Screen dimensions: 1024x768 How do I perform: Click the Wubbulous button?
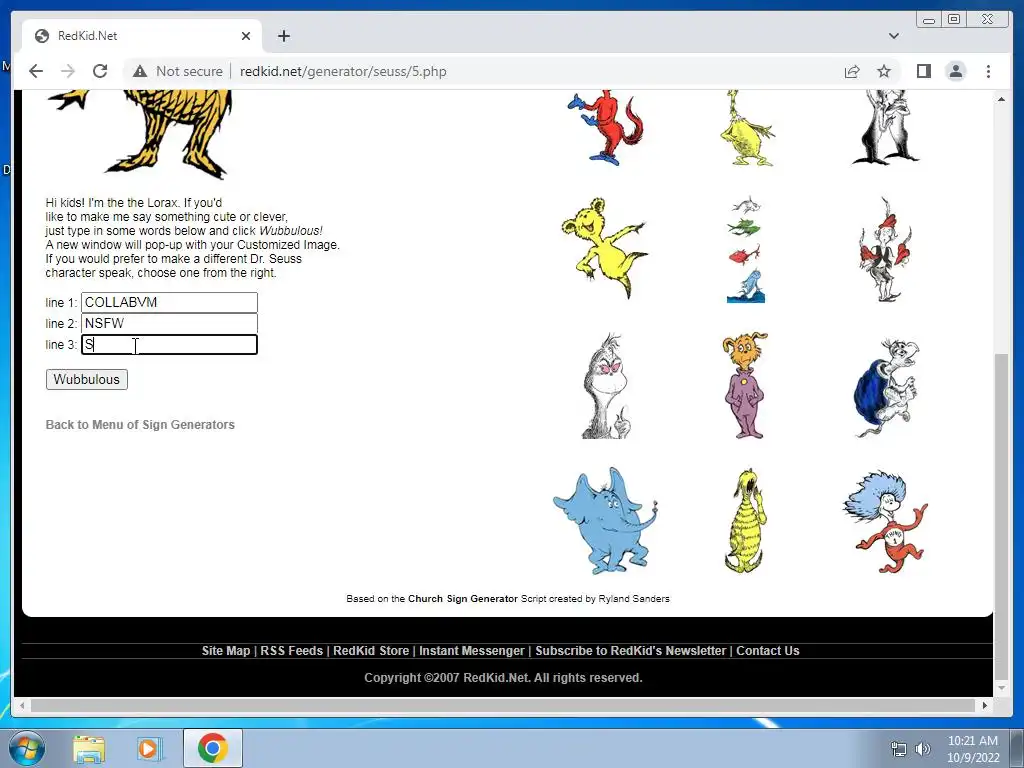pos(87,379)
